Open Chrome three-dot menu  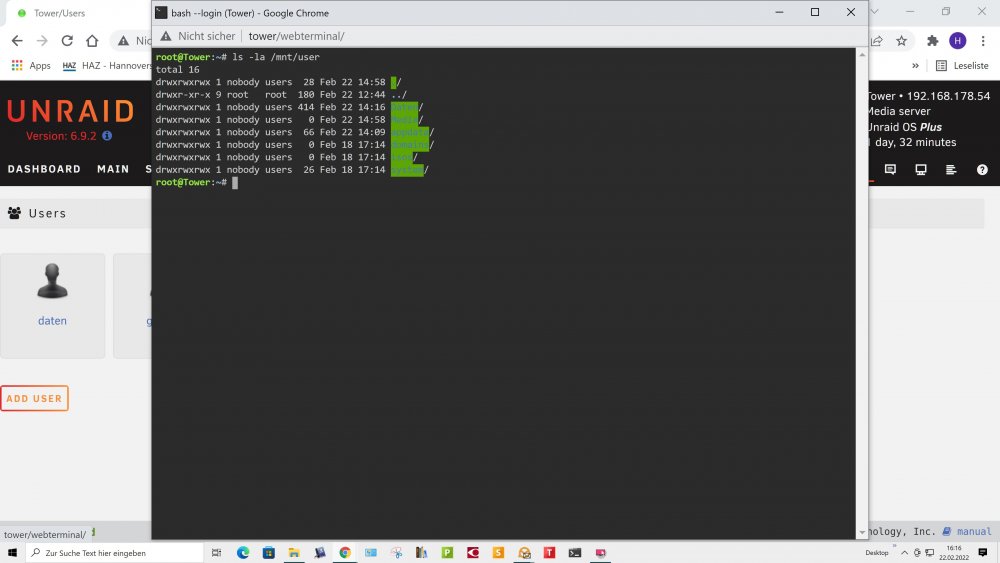[x=983, y=41]
